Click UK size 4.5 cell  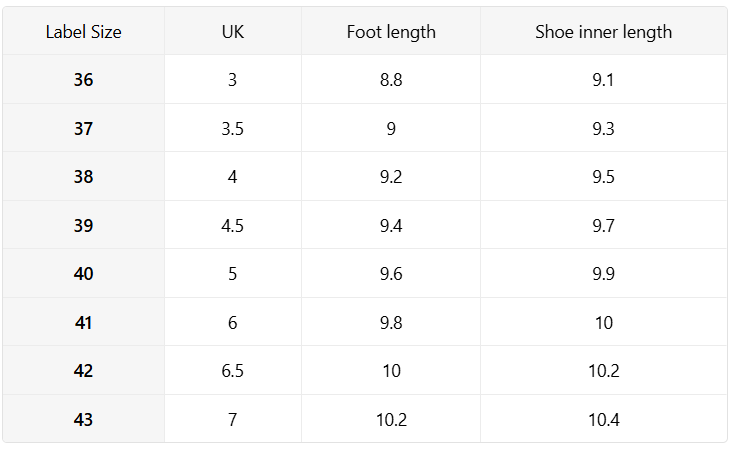[233, 225]
